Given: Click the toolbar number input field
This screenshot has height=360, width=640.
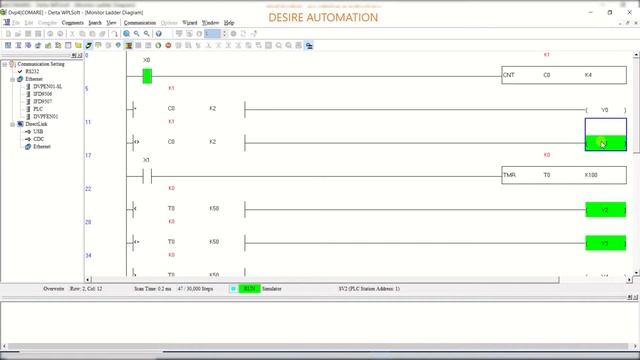Looking at the screenshot, I should point(212,33).
